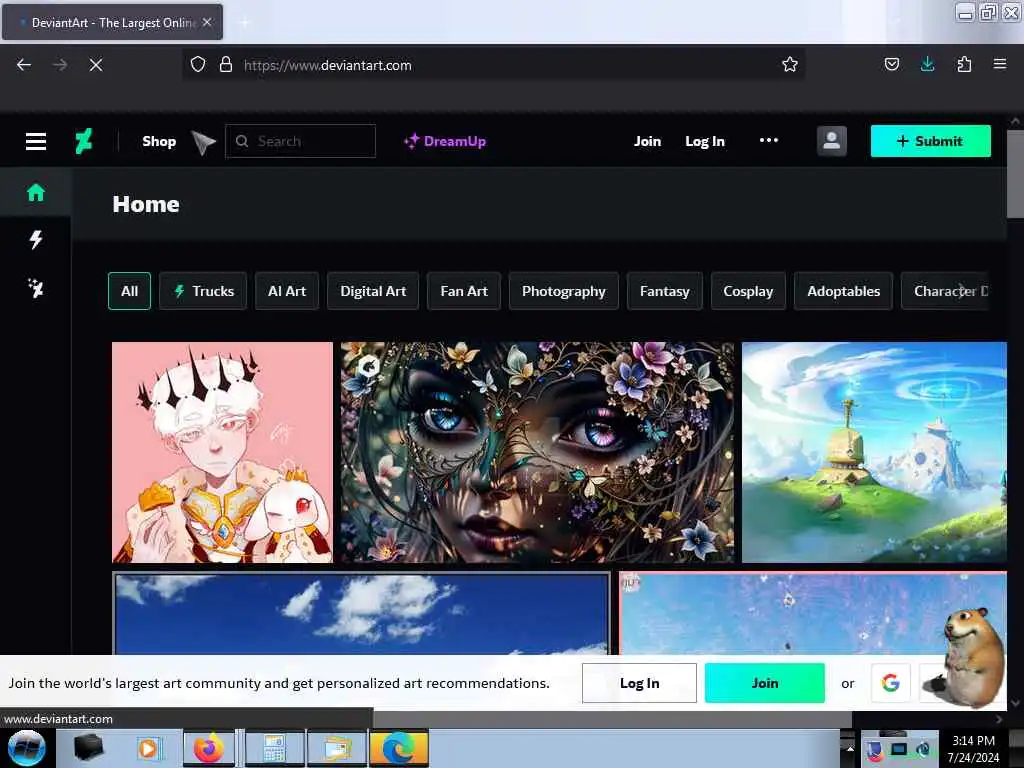Image resolution: width=1024 pixels, height=768 pixels.
Task: Select the Fan Art category filter
Action: [x=464, y=291]
